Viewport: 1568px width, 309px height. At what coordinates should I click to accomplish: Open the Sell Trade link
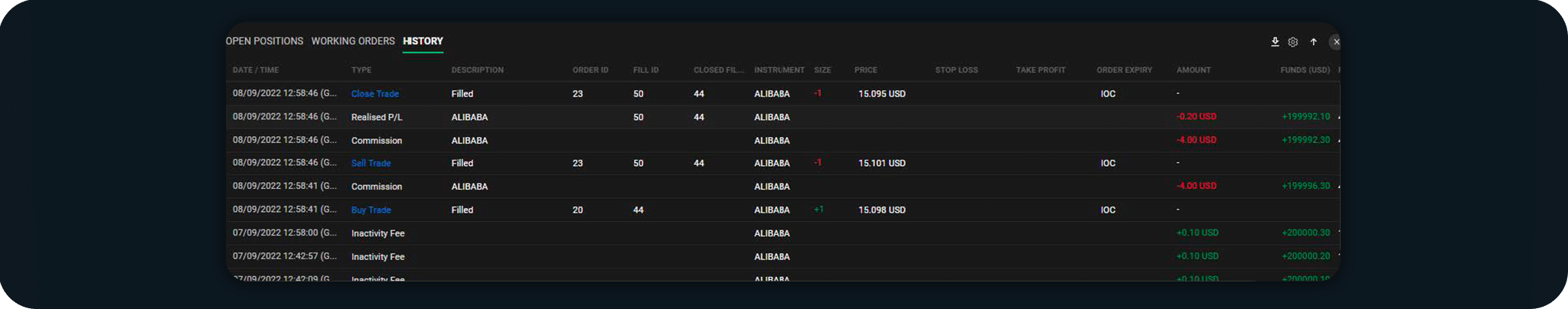coord(371,164)
